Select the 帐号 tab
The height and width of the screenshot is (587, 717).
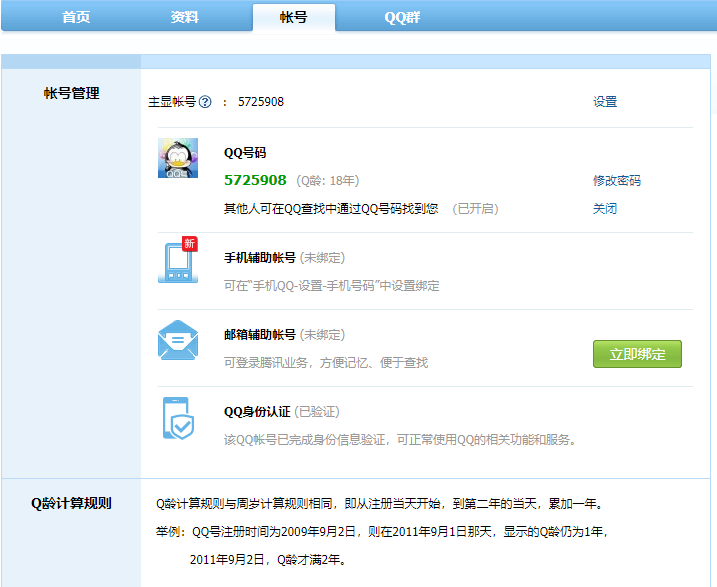tap(294, 17)
